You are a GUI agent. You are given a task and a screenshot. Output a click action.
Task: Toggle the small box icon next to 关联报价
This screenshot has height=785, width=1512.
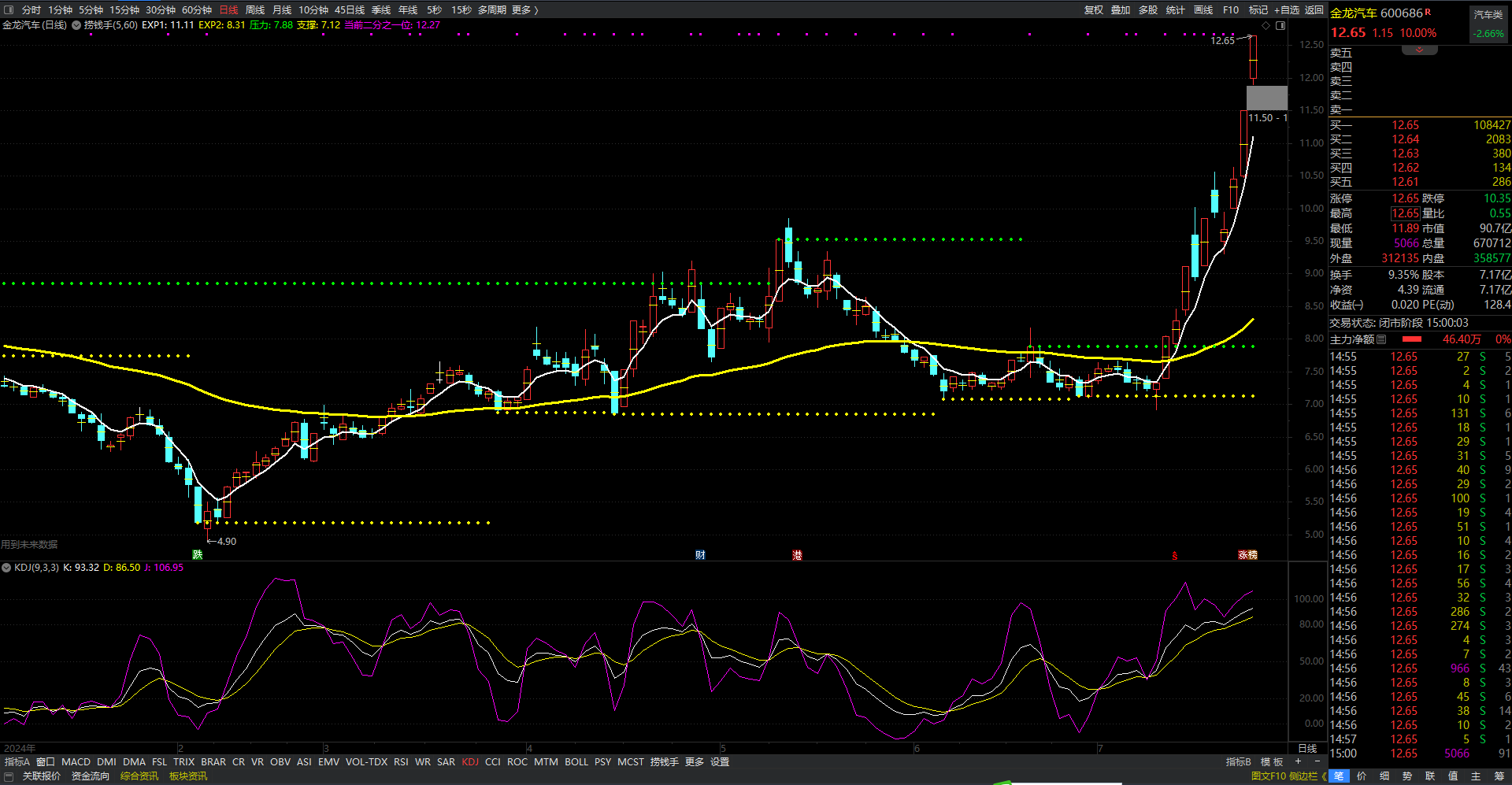pos(9,776)
